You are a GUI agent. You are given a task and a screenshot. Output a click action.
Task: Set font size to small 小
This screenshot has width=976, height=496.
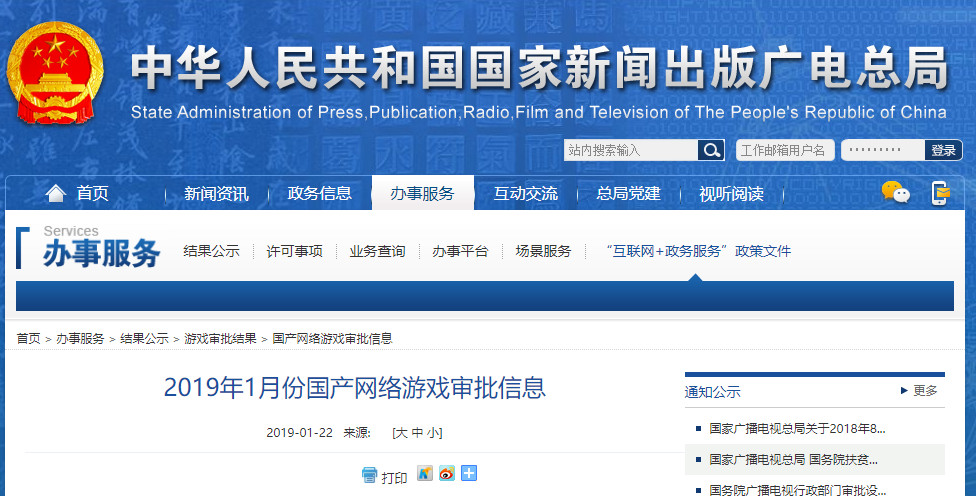pyautogui.click(x=433, y=433)
